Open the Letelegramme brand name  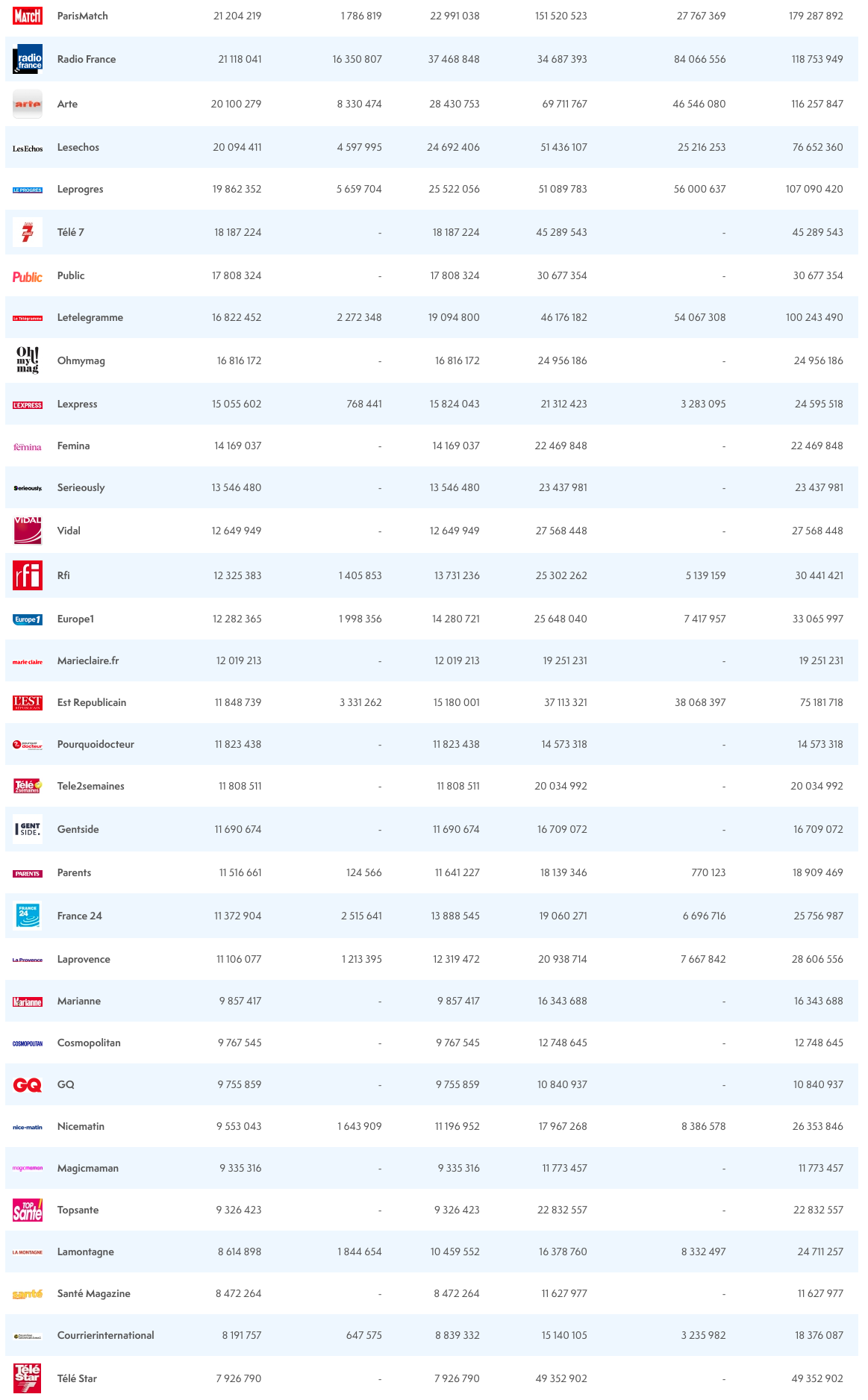pyautogui.click(x=90, y=318)
